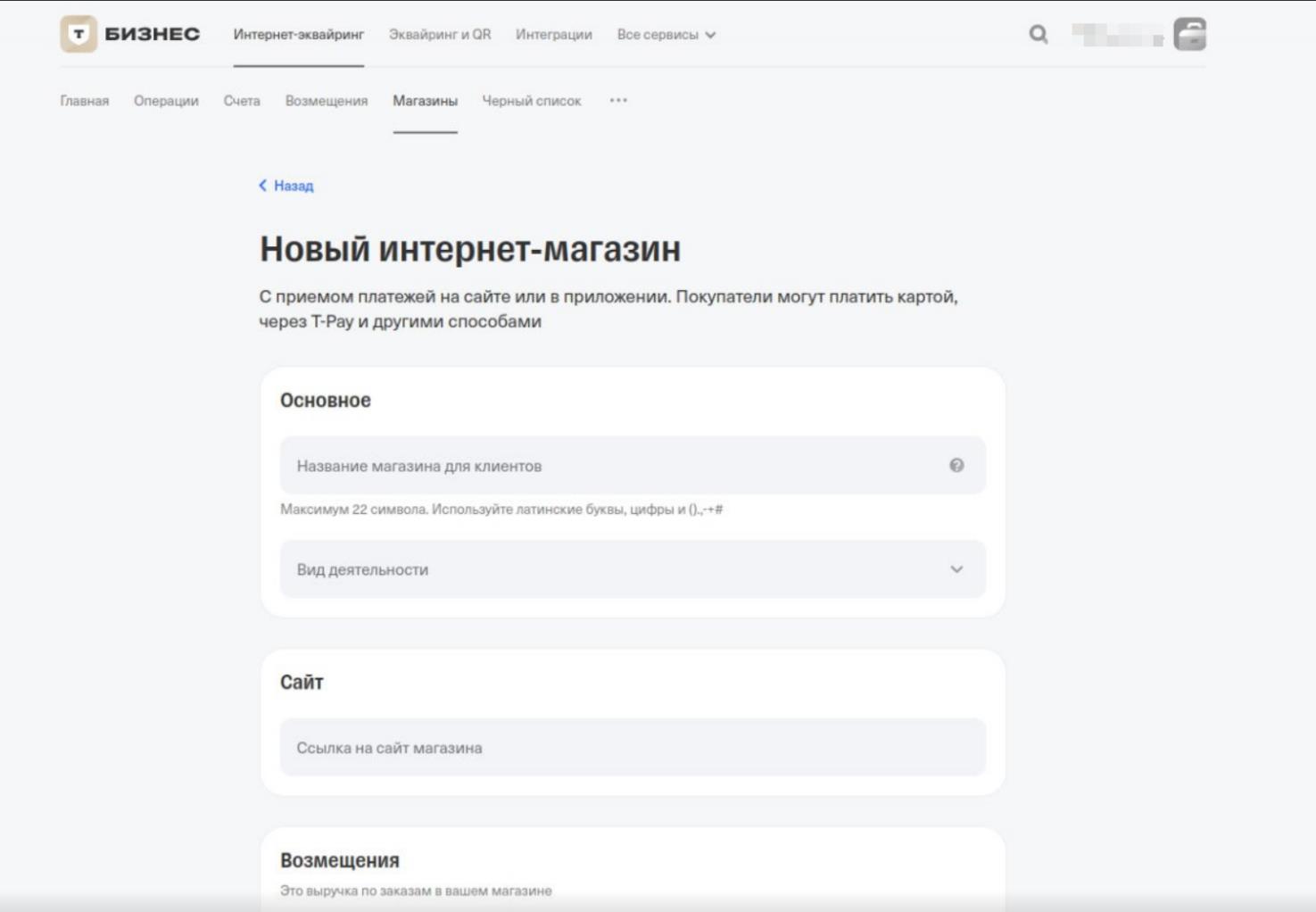Select the Интеграции menu item
Screen dimensions: 1316x912
[x=553, y=35]
